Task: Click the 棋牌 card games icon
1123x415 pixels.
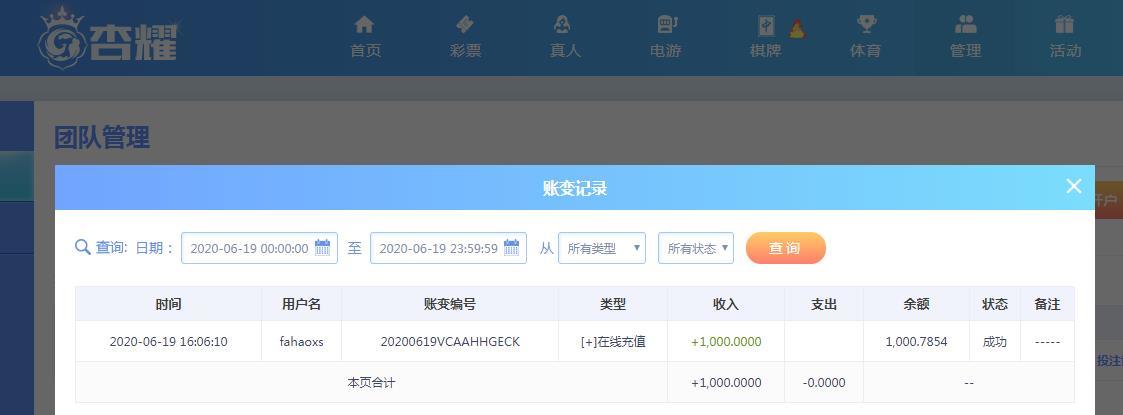Action: [766, 26]
